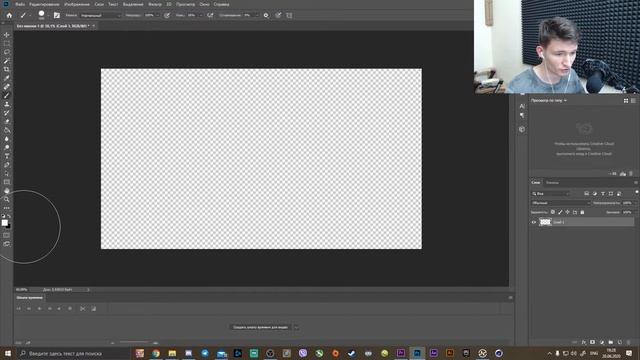This screenshot has height=360, width=640.
Task: Toggle airbrush build-up effect
Action: (210, 15)
